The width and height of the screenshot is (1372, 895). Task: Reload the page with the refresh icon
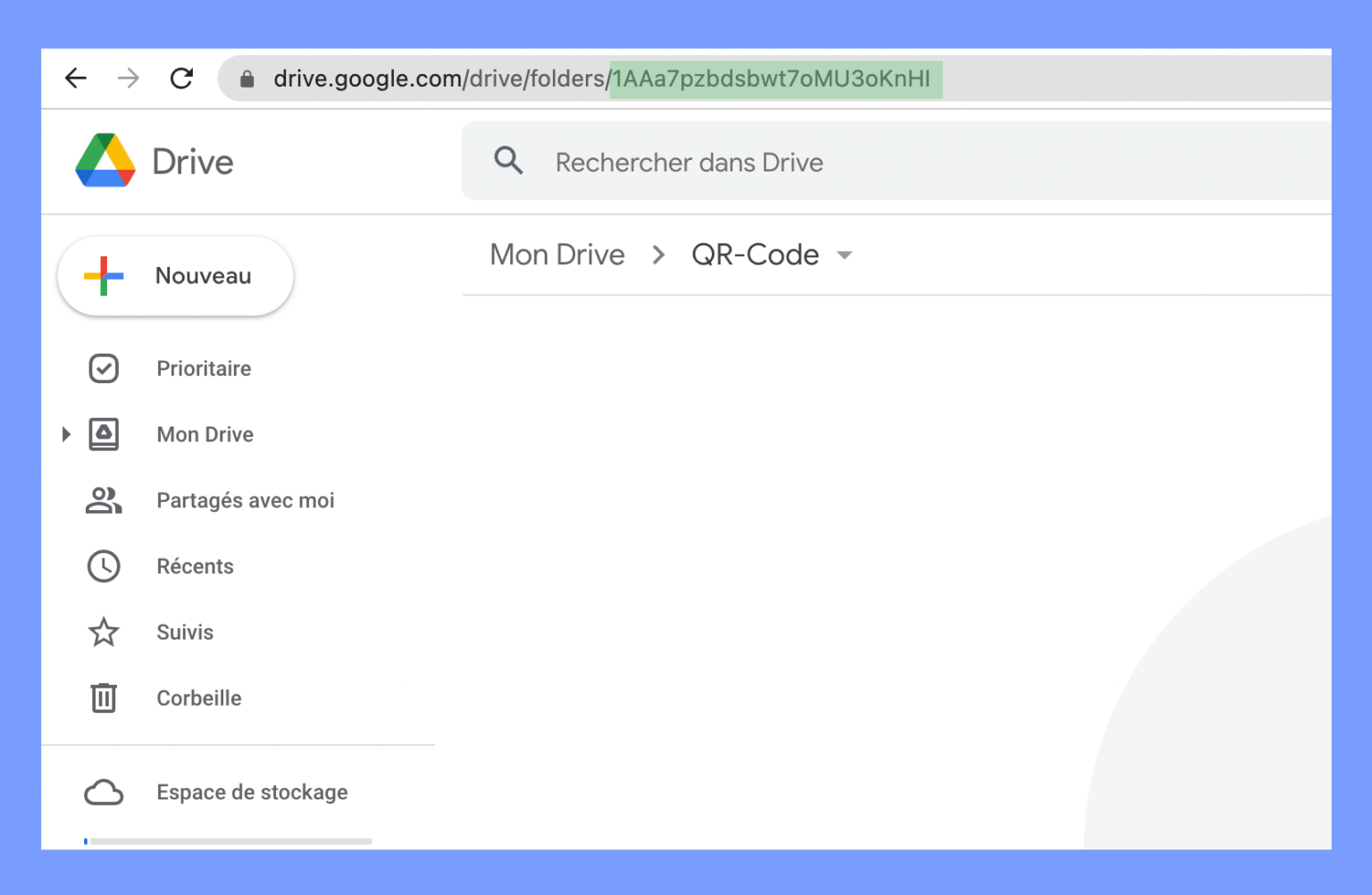(x=182, y=79)
